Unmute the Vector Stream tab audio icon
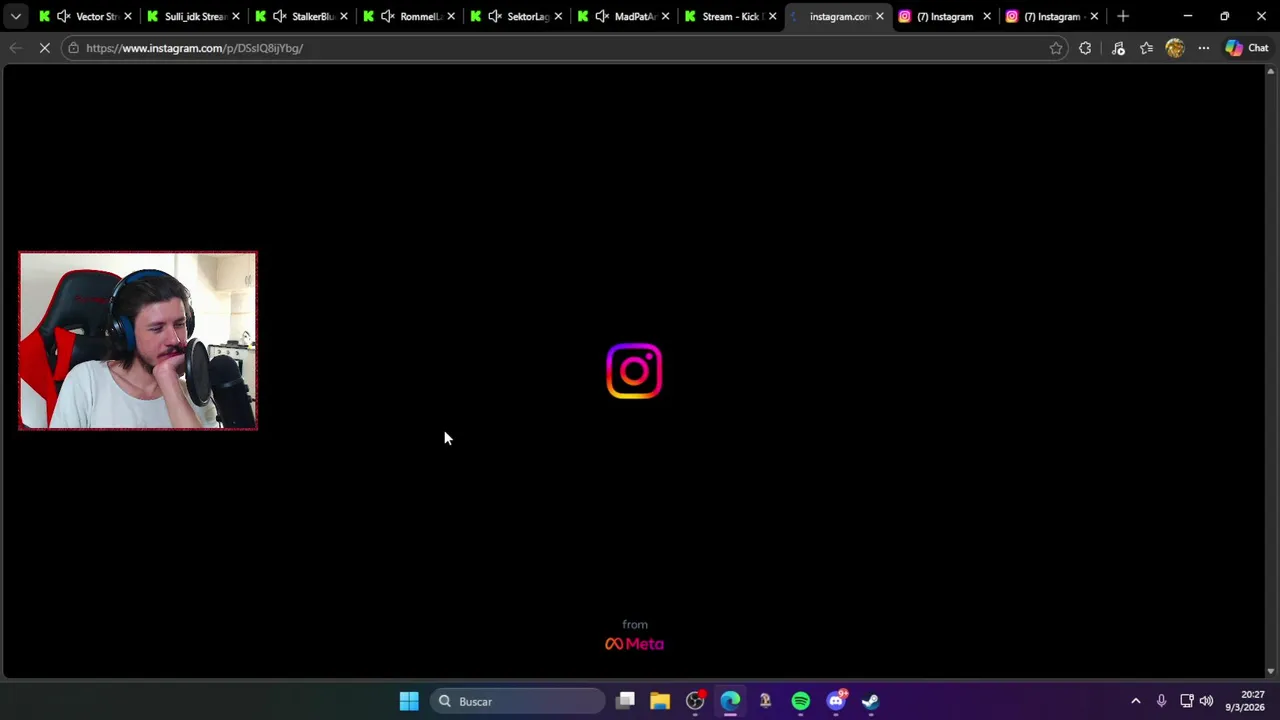Screen dimensions: 1280x720 coord(64,16)
